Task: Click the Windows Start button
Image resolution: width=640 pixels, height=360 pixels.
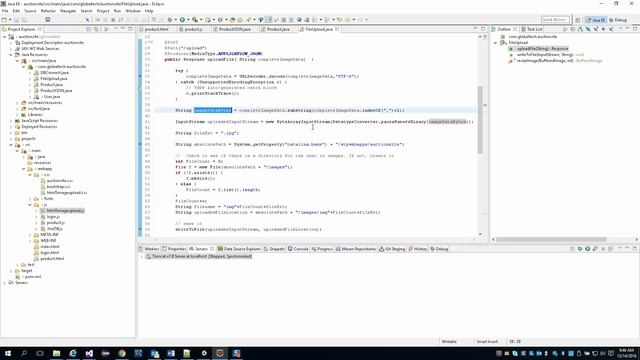Action: coord(7,353)
